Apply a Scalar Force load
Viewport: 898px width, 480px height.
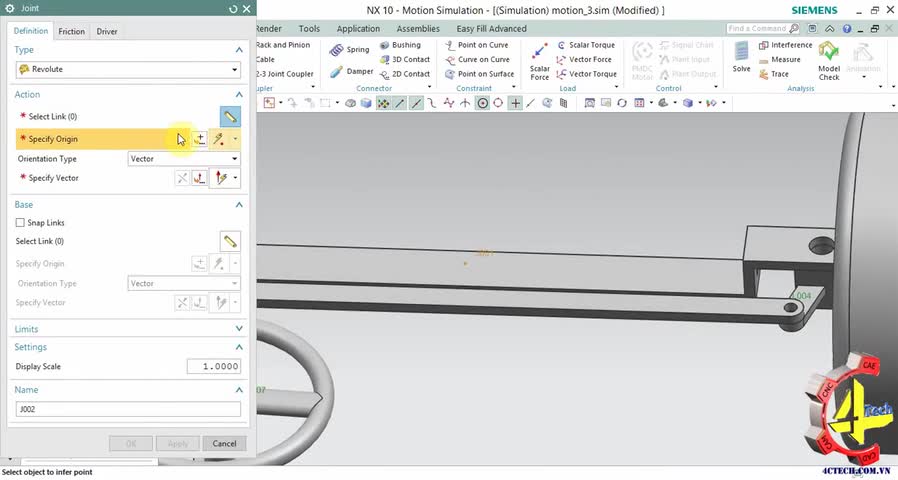coord(539,61)
